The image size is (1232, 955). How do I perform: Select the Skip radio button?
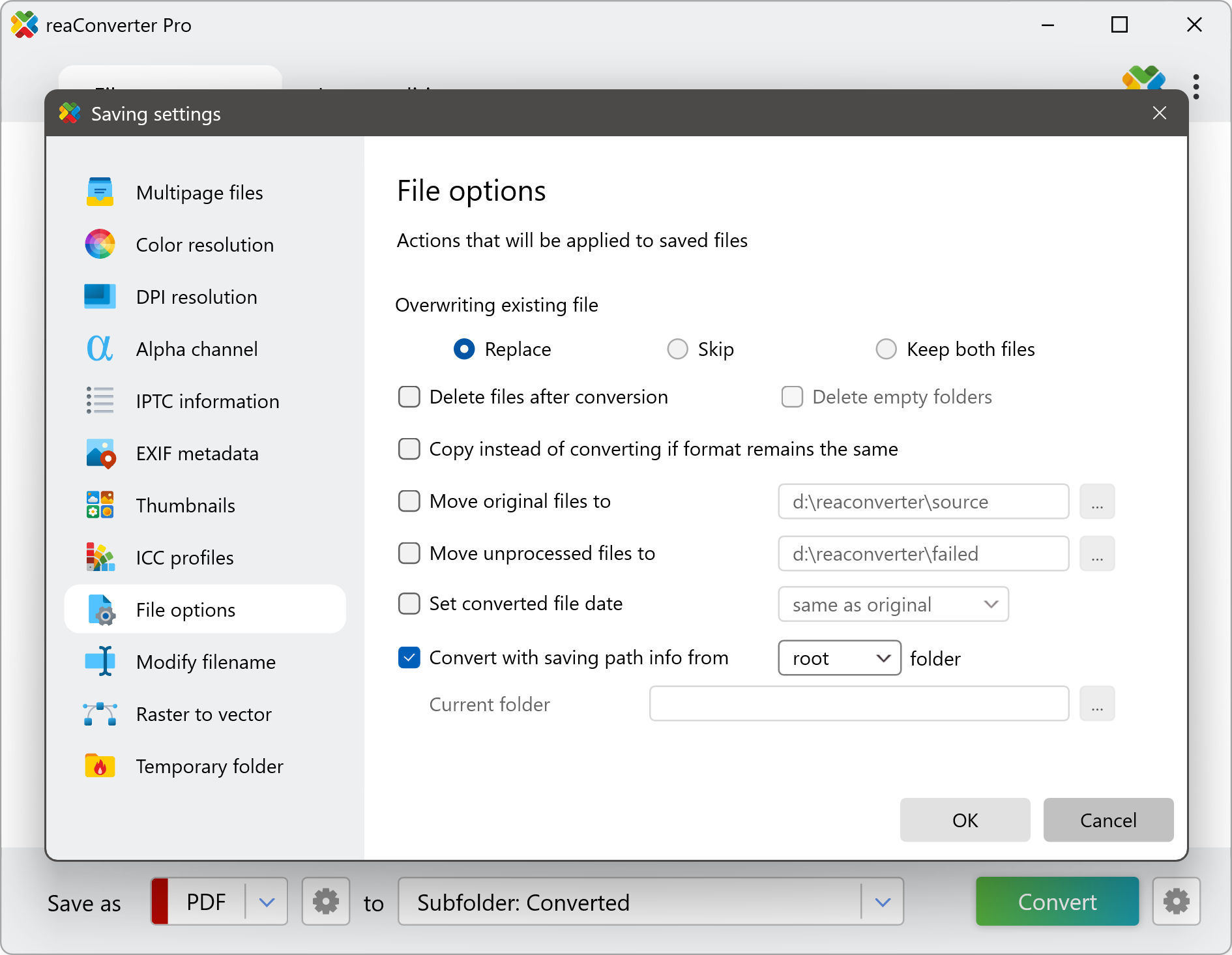pyautogui.click(x=678, y=349)
